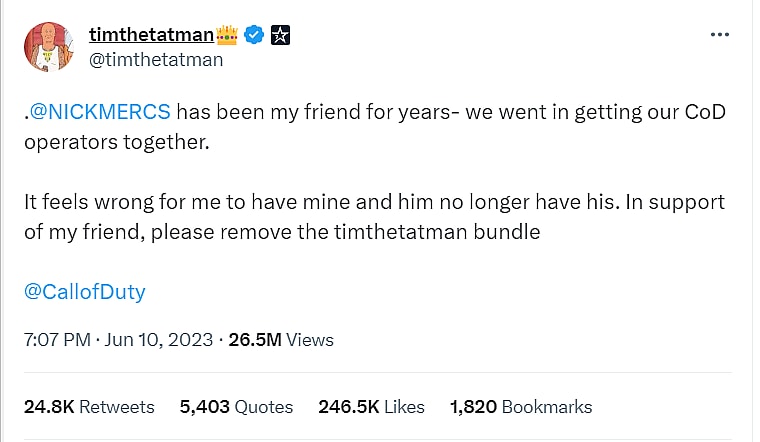
Task: Show the 24.8K Retweets list
Action: click(x=89, y=407)
